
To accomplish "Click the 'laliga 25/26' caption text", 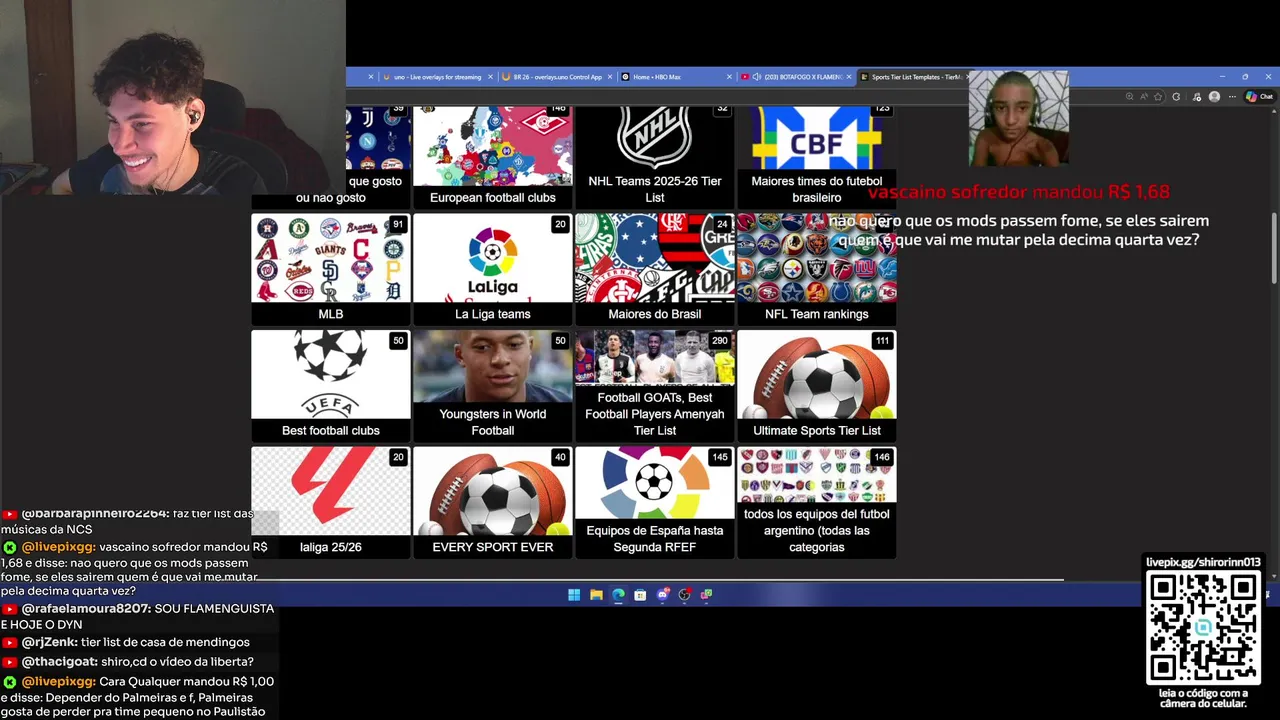I will [x=330, y=547].
